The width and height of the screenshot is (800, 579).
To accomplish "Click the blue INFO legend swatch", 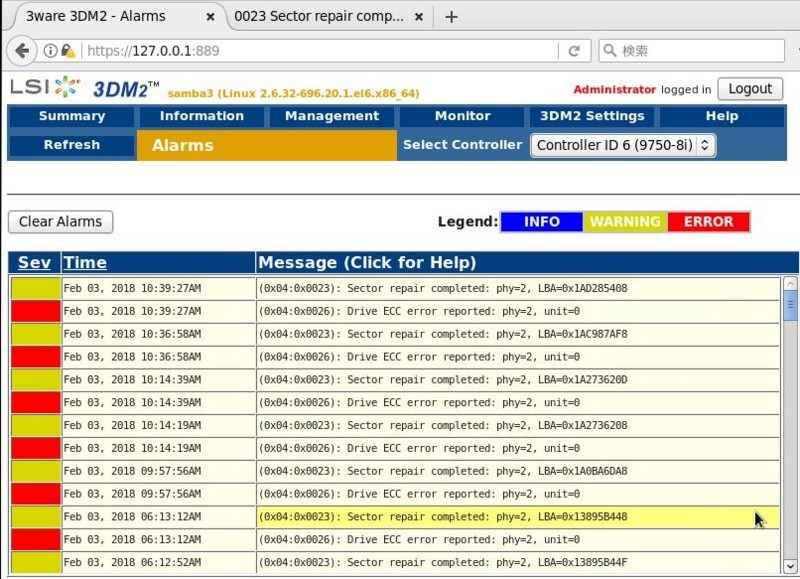I will click(542, 222).
